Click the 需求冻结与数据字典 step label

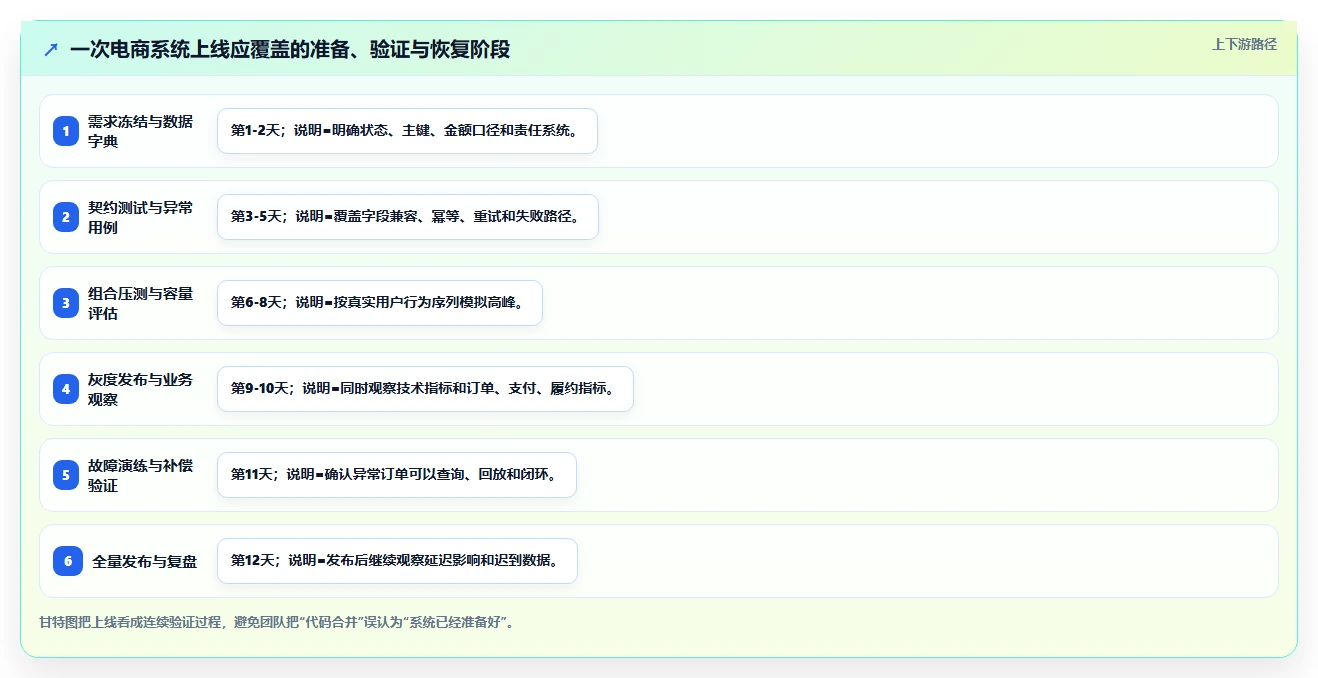point(140,131)
